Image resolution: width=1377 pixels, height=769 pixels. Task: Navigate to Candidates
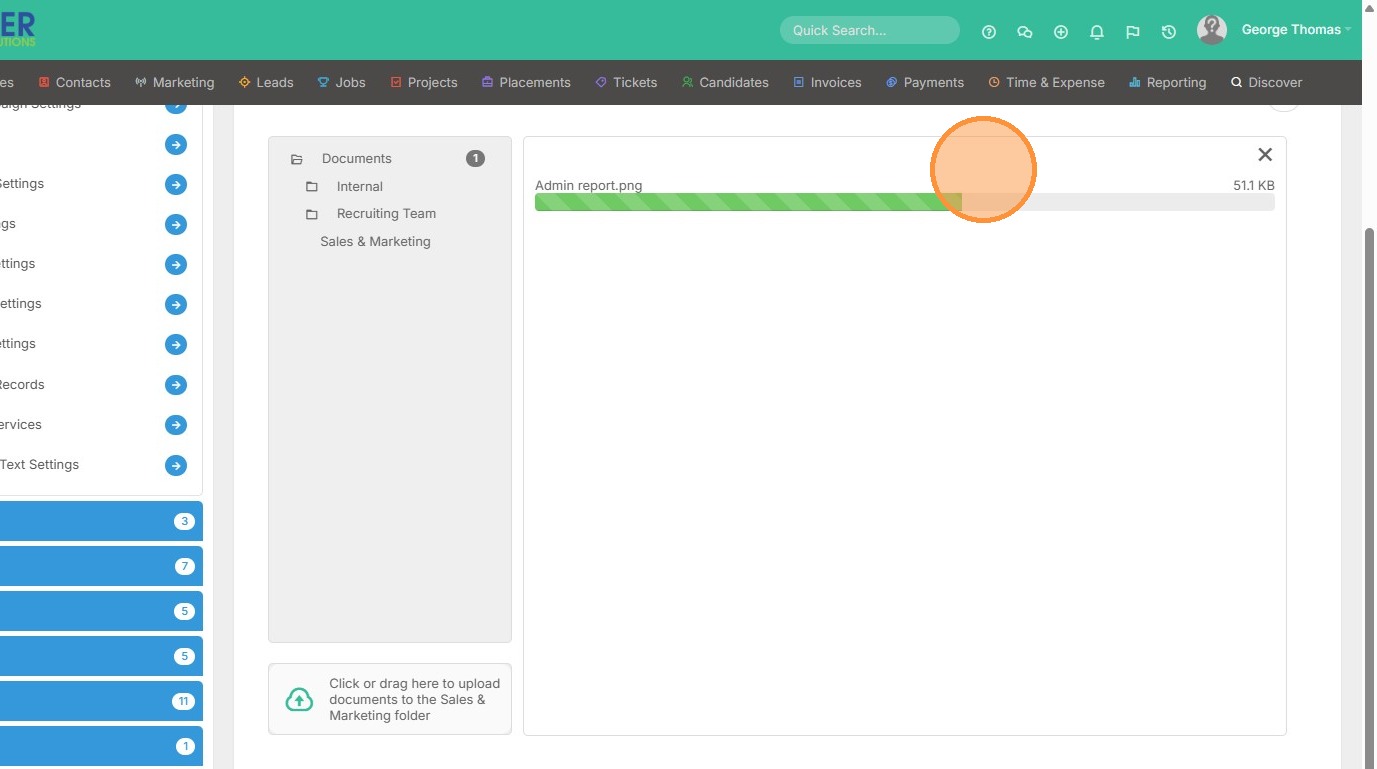[x=725, y=82]
